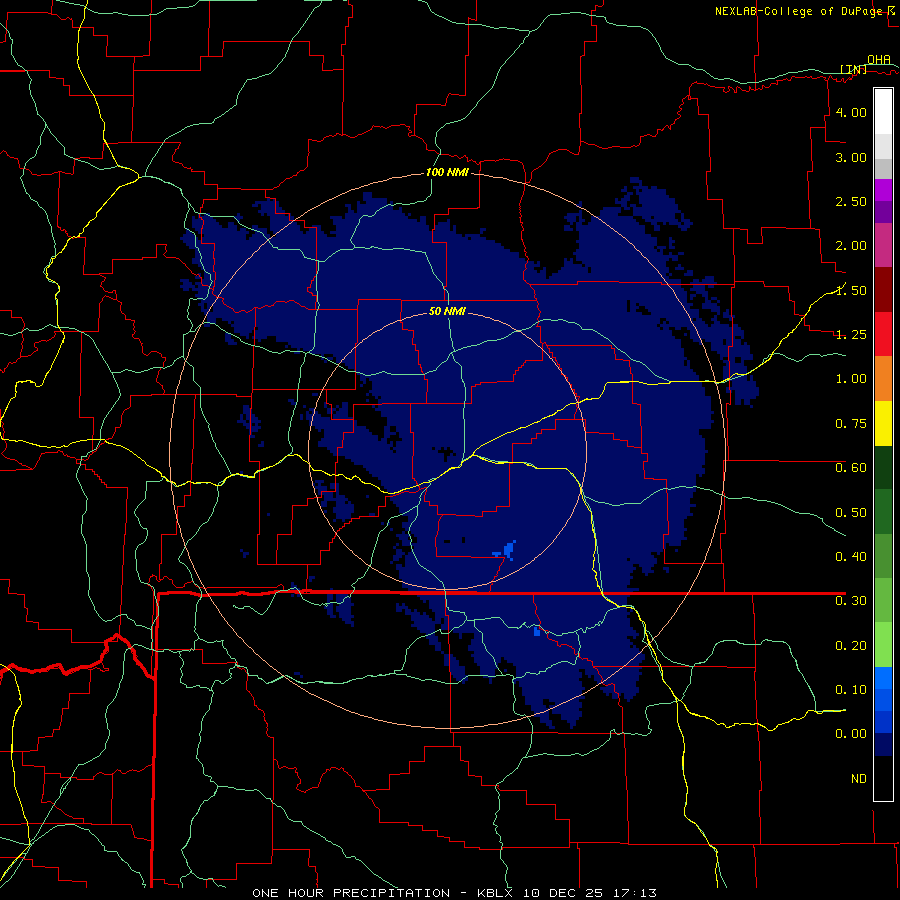Viewport: 900px width, 900px height.
Task: Click the navy swatch below 0.00
Action: pos(883,744)
